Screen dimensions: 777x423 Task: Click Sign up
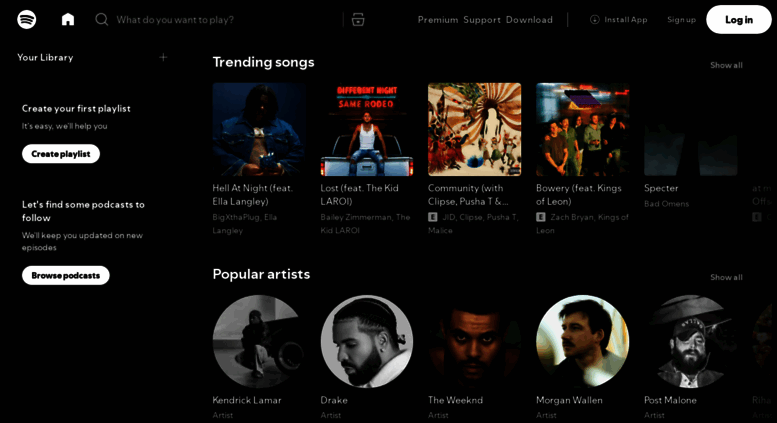tap(681, 20)
